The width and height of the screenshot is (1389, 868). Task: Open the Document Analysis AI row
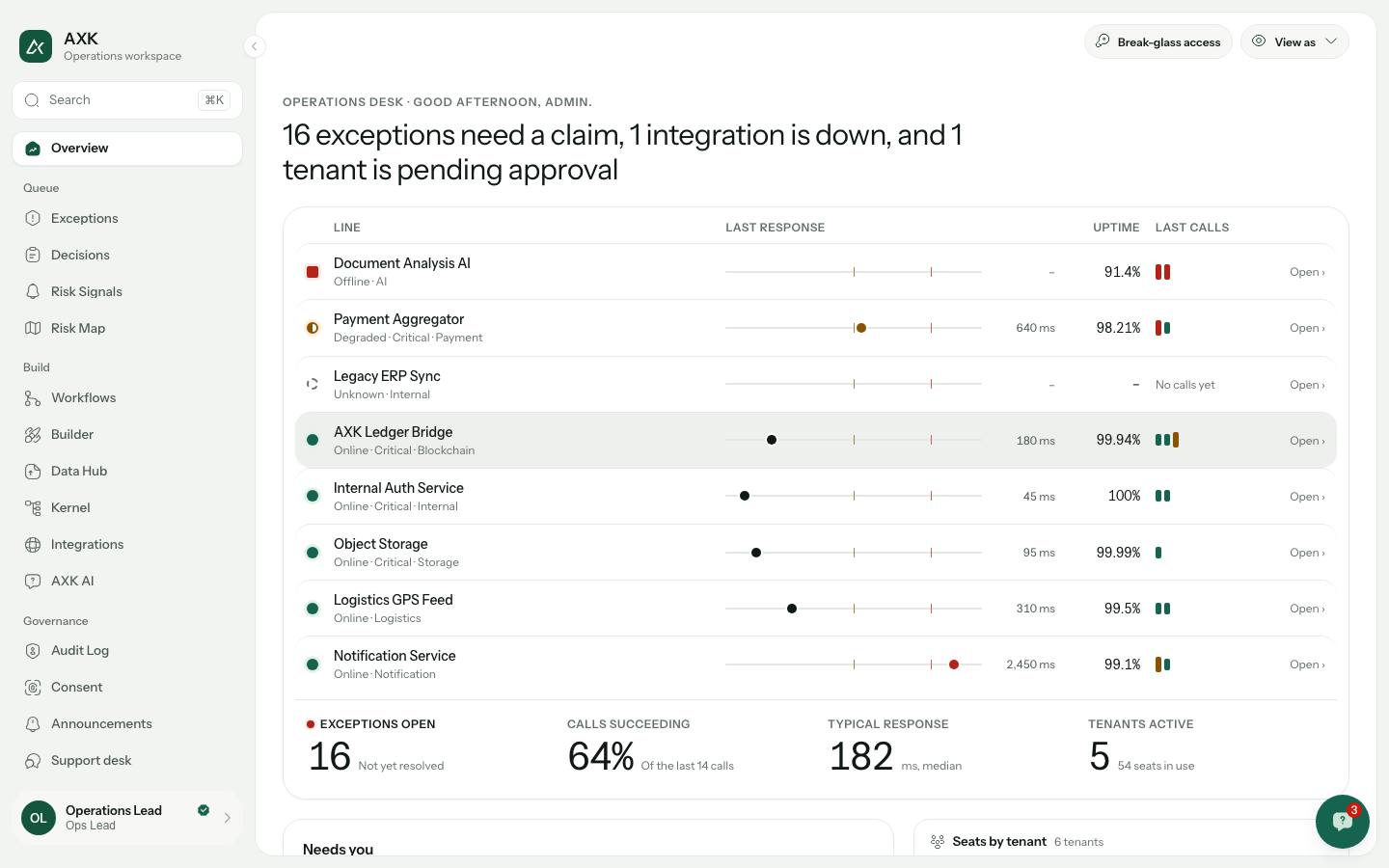[815, 272]
